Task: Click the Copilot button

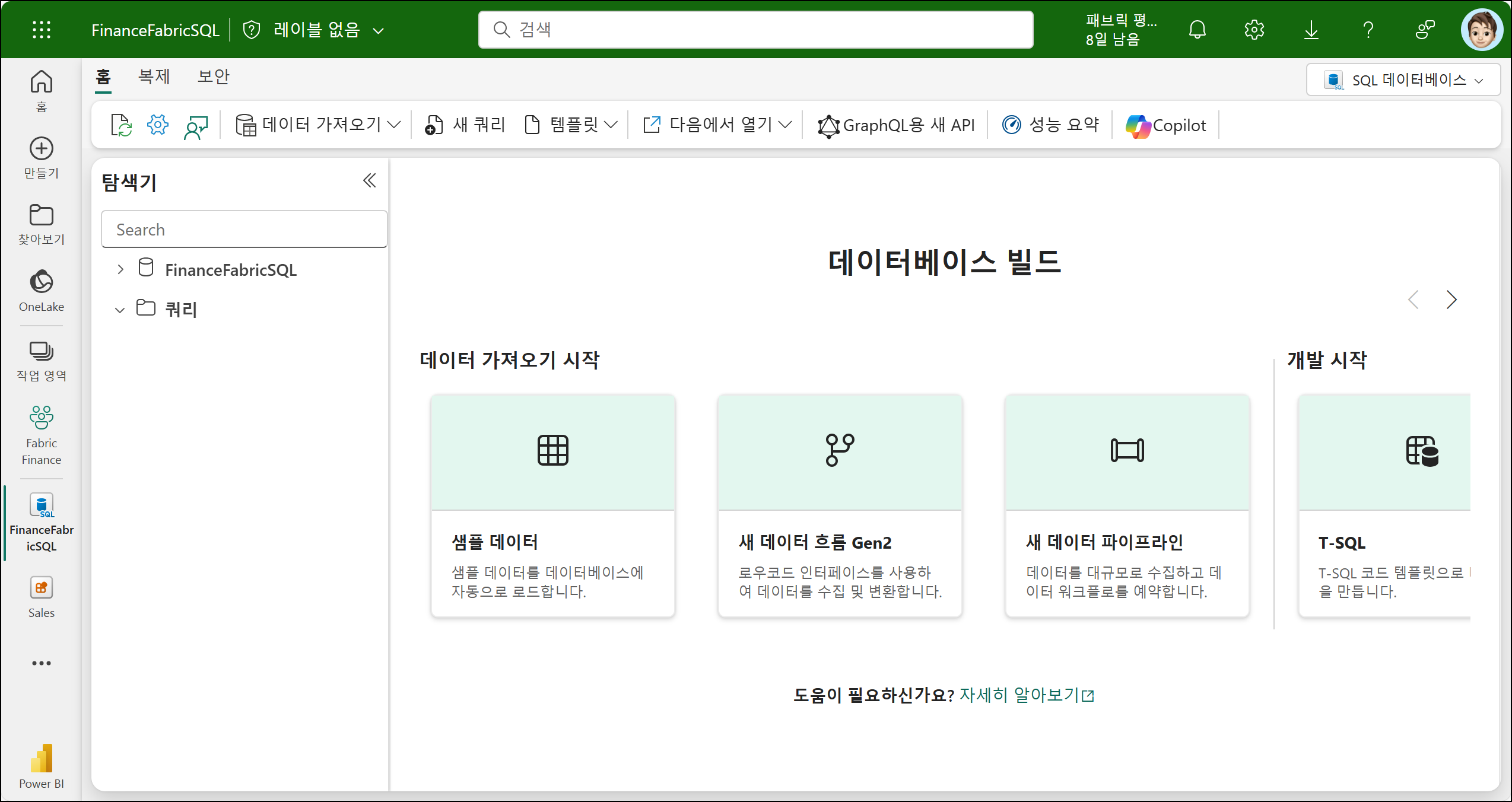Action: click(1166, 125)
